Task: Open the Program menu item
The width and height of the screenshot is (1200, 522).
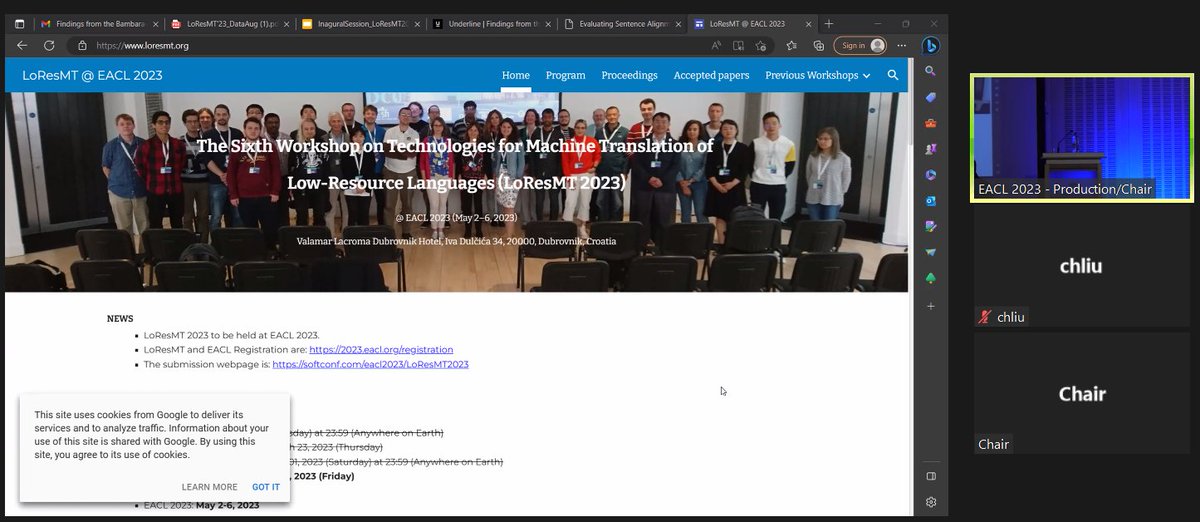Action: pyautogui.click(x=565, y=75)
